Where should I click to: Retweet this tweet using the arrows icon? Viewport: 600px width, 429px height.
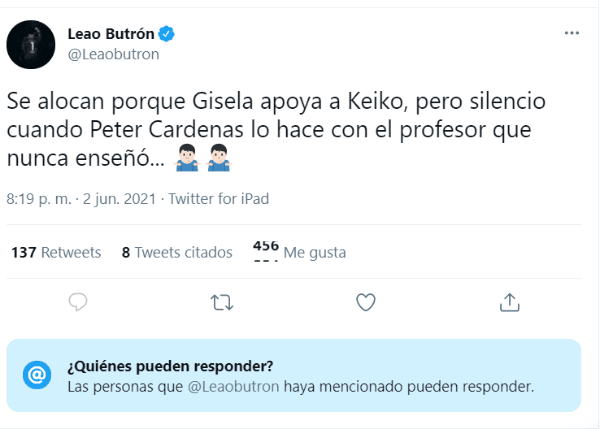[222, 301]
